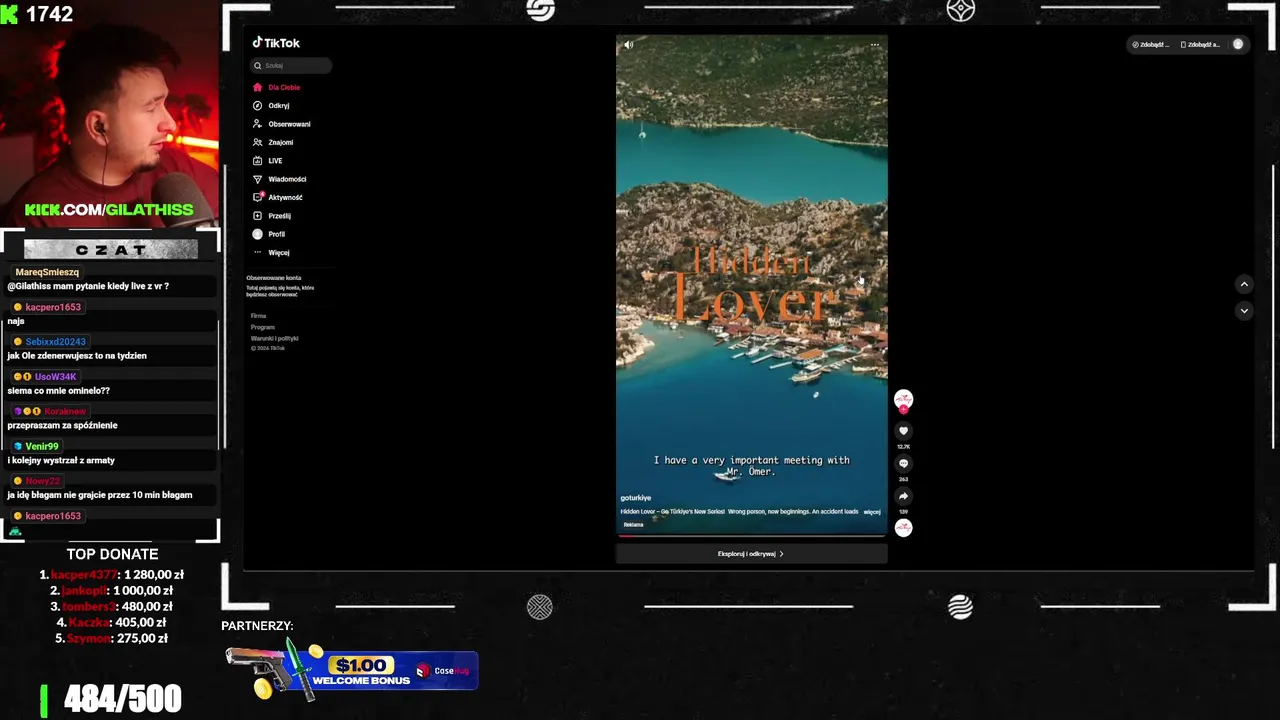Click the Szukaj search field

pos(291,65)
